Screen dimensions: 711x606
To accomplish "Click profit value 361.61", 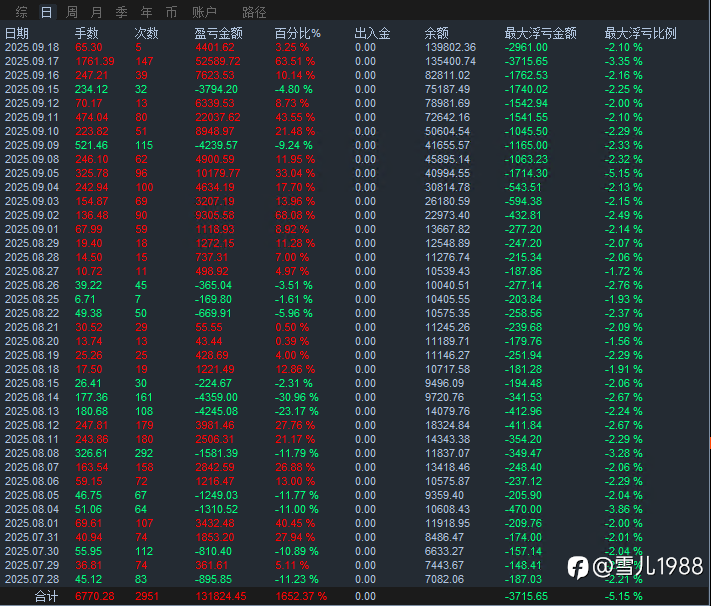I will tap(212, 566).
